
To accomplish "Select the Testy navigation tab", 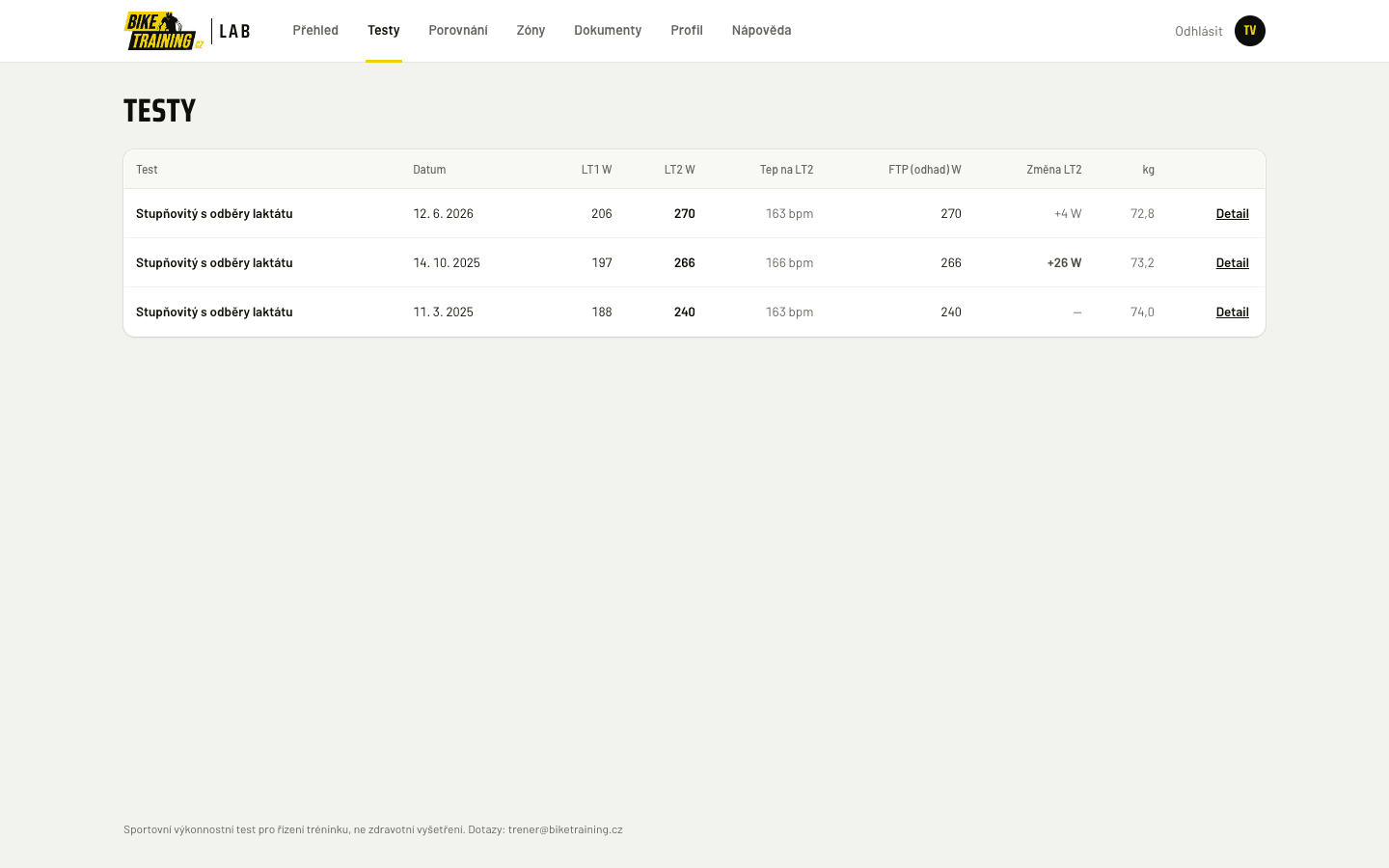I will 384,31.
